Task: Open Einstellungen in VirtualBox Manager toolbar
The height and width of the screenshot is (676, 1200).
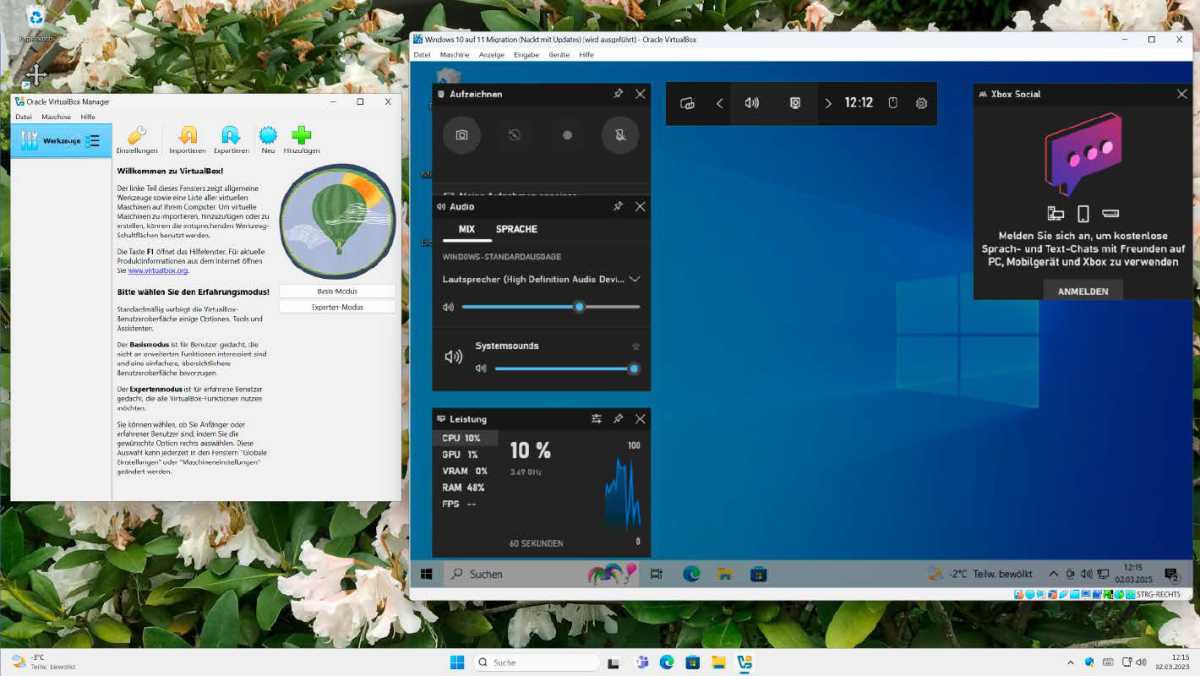Action: pyautogui.click(x=137, y=139)
